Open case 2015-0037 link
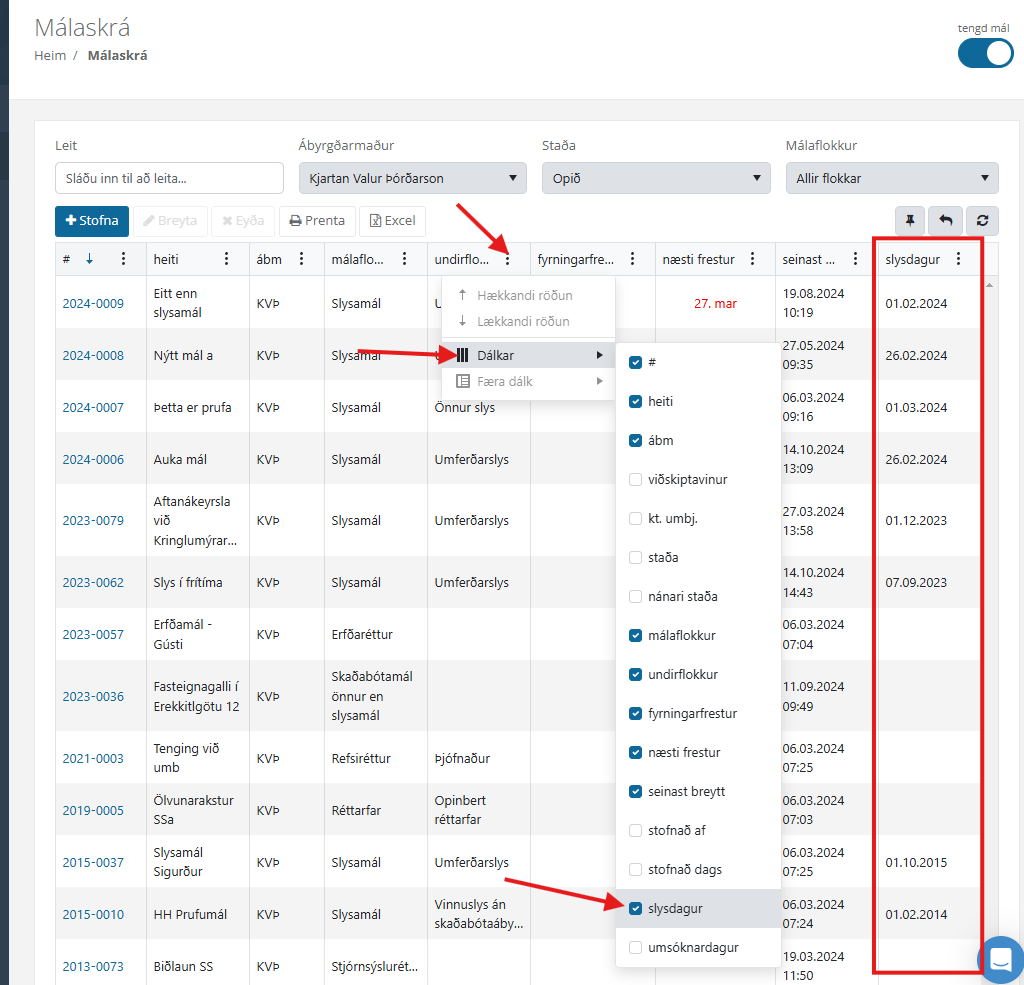 click(93, 862)
